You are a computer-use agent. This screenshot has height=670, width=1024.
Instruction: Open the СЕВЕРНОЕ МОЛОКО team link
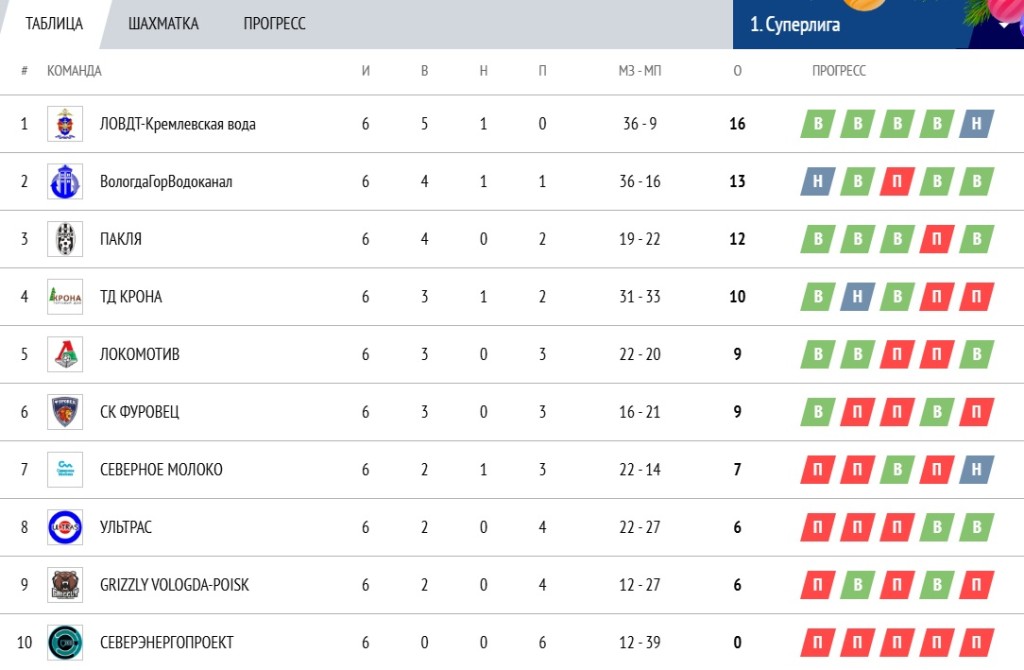tap(161, 470)
